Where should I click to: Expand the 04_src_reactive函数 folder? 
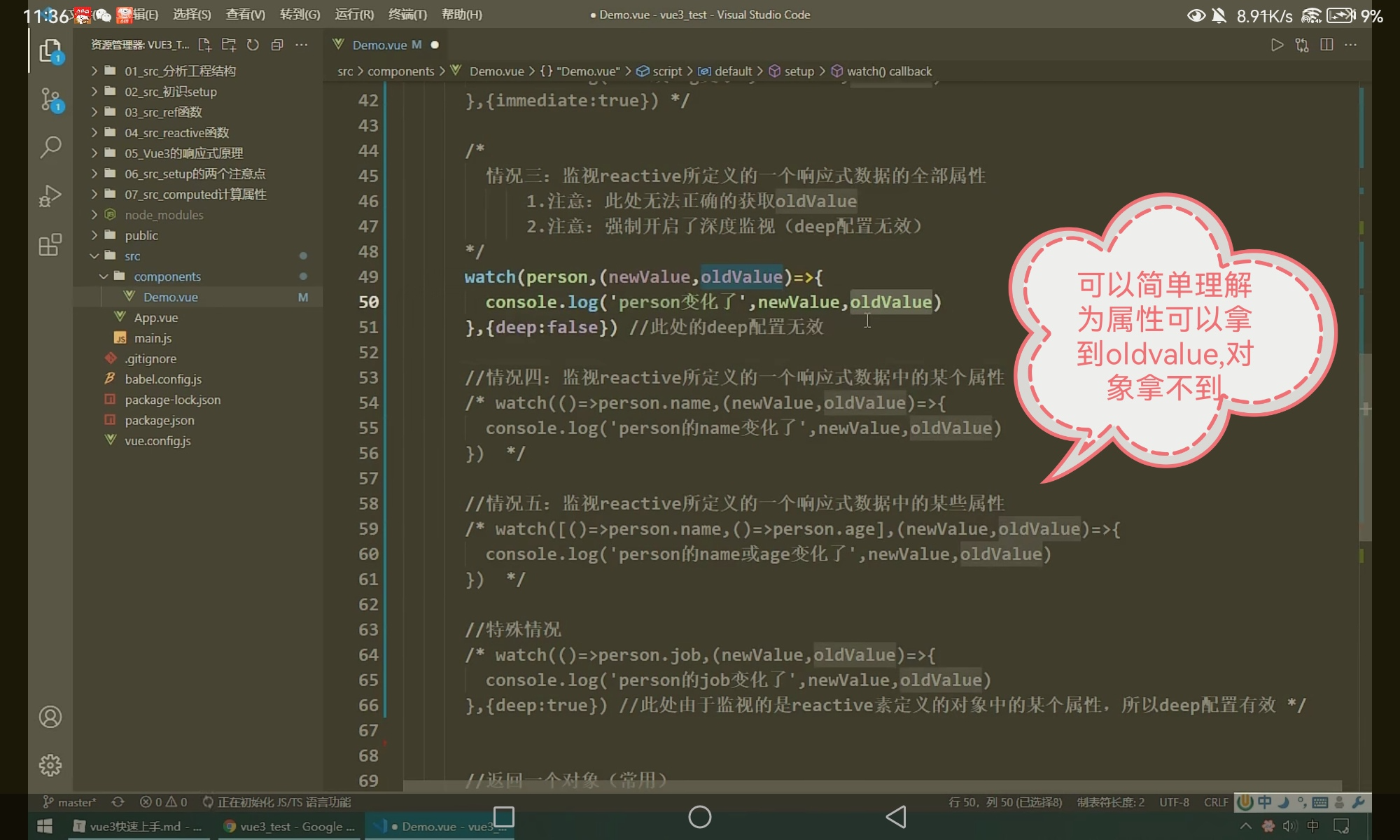pyautogui.click(x=176, y=132)
